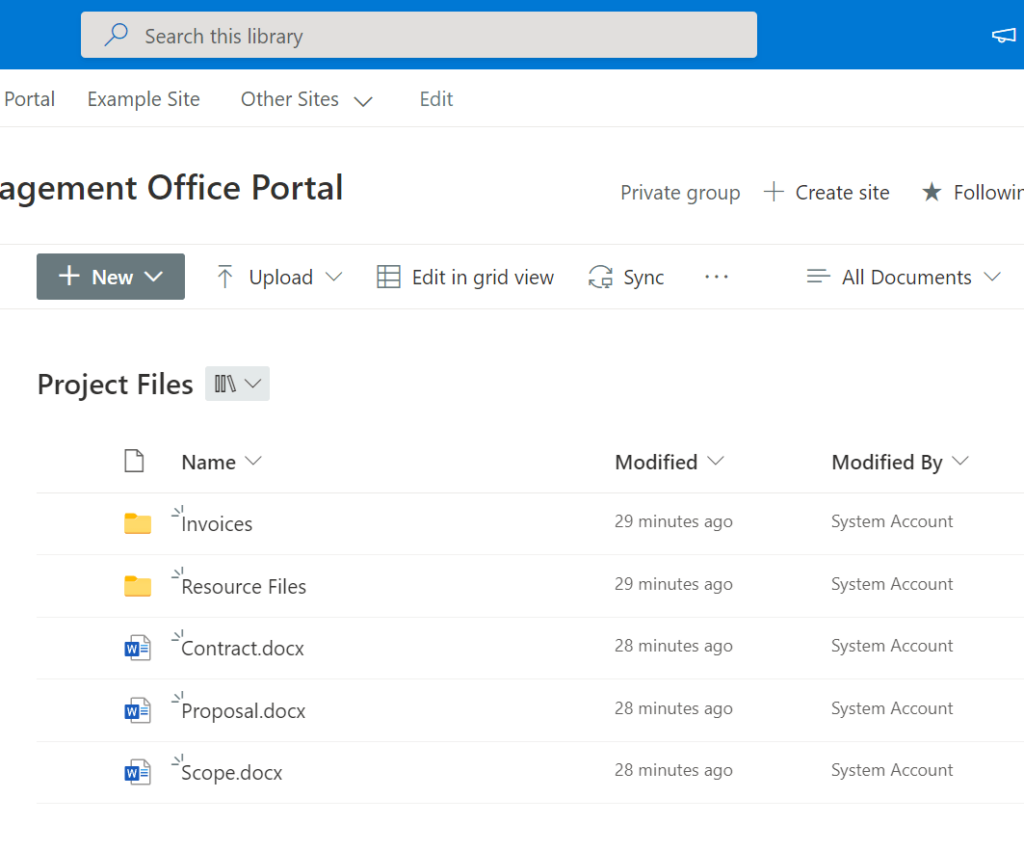Click the Invoices modified time
Screen dimensions: 1024x851
pyautogui.click(x=673, y=521)
